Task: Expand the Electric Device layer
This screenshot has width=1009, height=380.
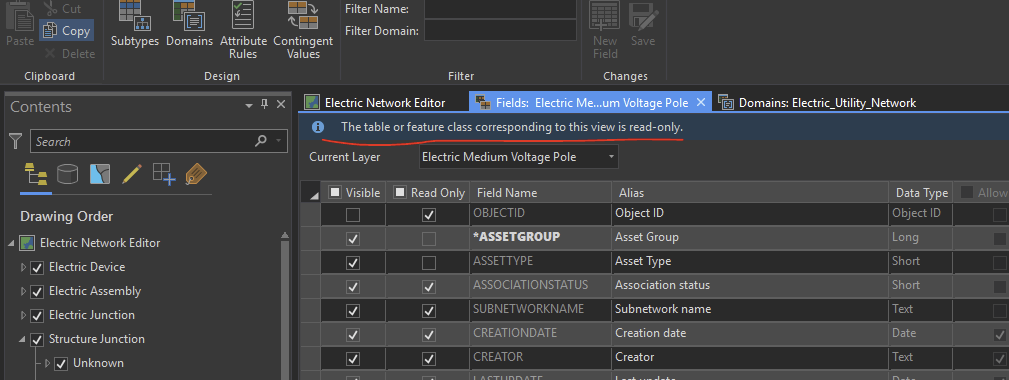Action: (24, 267)
